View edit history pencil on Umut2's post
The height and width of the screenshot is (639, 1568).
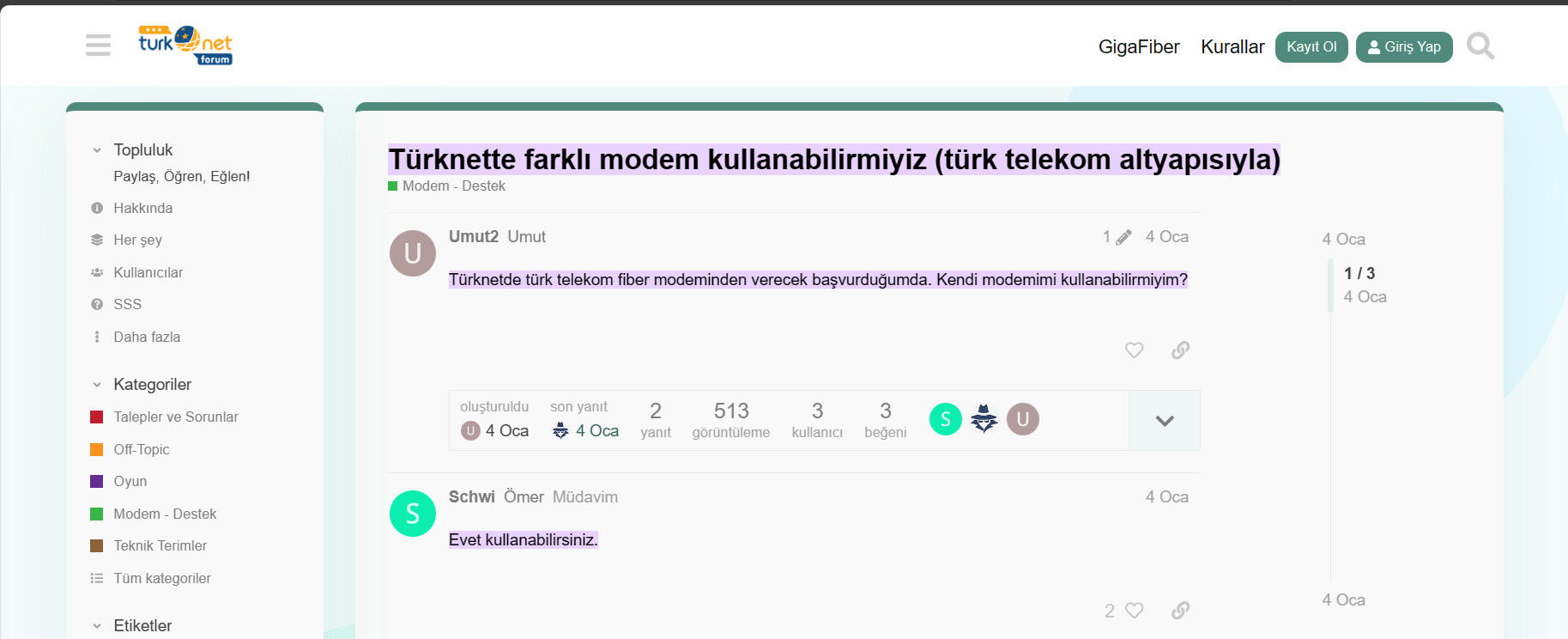coord(1123,237)
